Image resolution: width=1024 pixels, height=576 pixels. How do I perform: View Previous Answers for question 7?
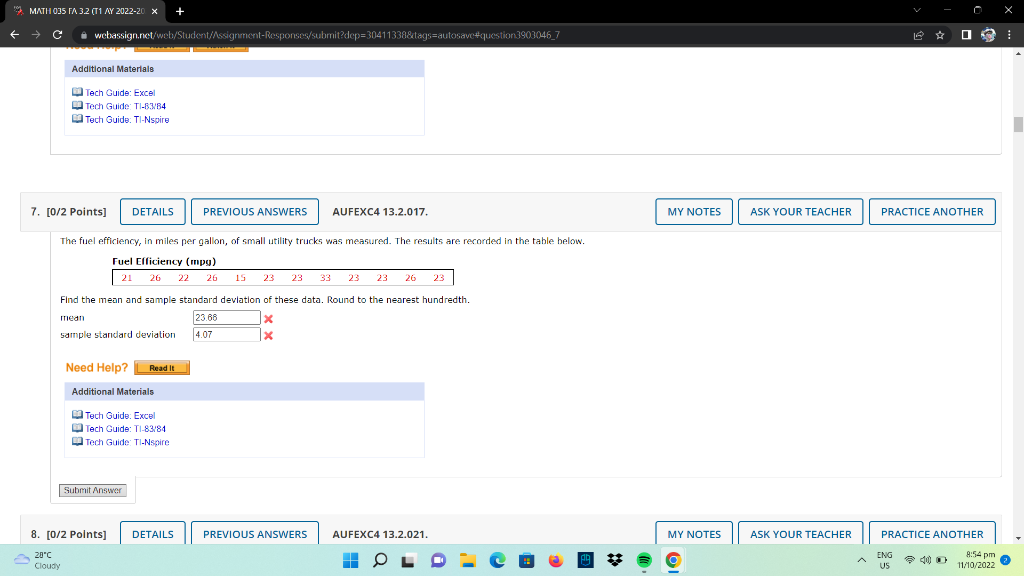click(255, 212)
